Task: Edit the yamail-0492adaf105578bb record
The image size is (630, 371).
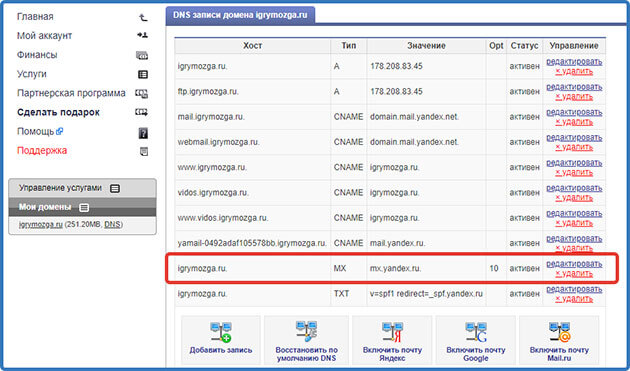Action: click(574, 239)
